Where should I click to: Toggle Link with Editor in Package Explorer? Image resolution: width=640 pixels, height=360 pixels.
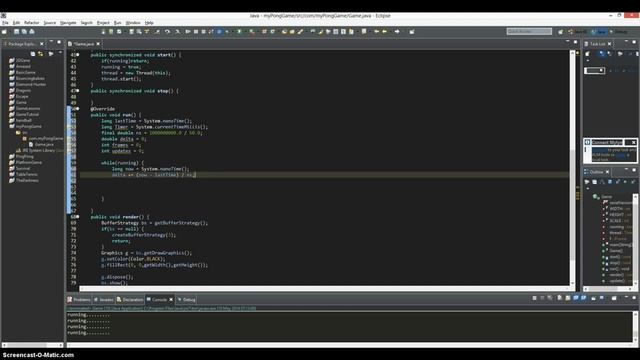point(40,54)
